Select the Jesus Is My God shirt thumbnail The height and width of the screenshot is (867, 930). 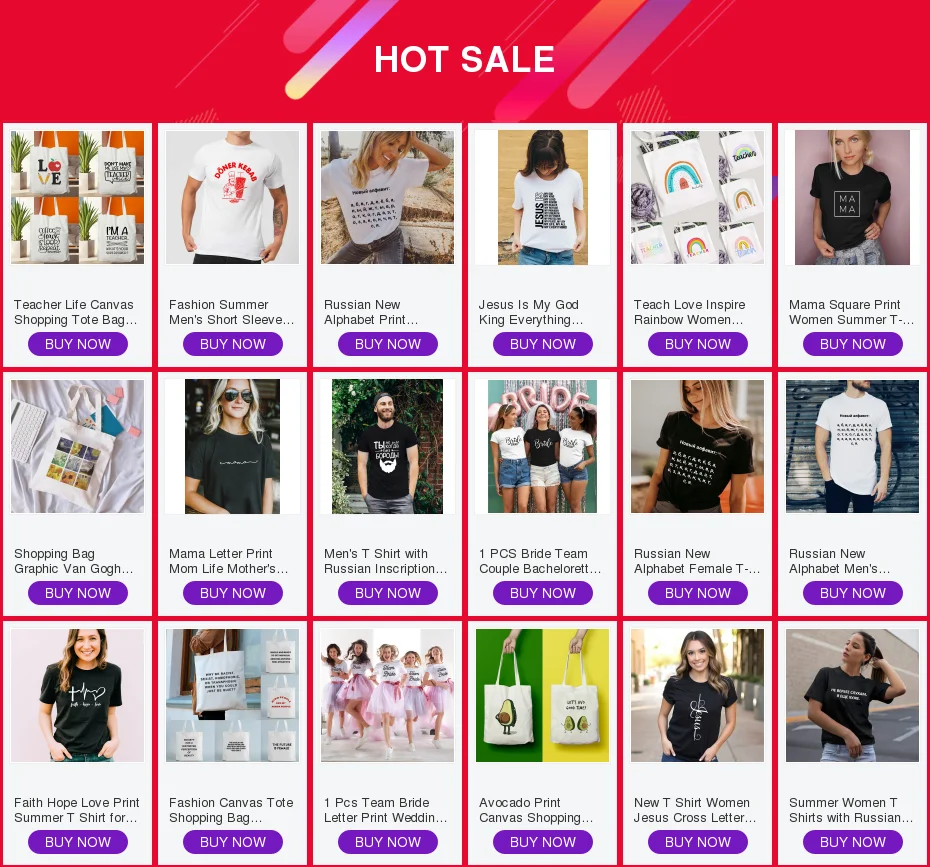tap(543, 197)
